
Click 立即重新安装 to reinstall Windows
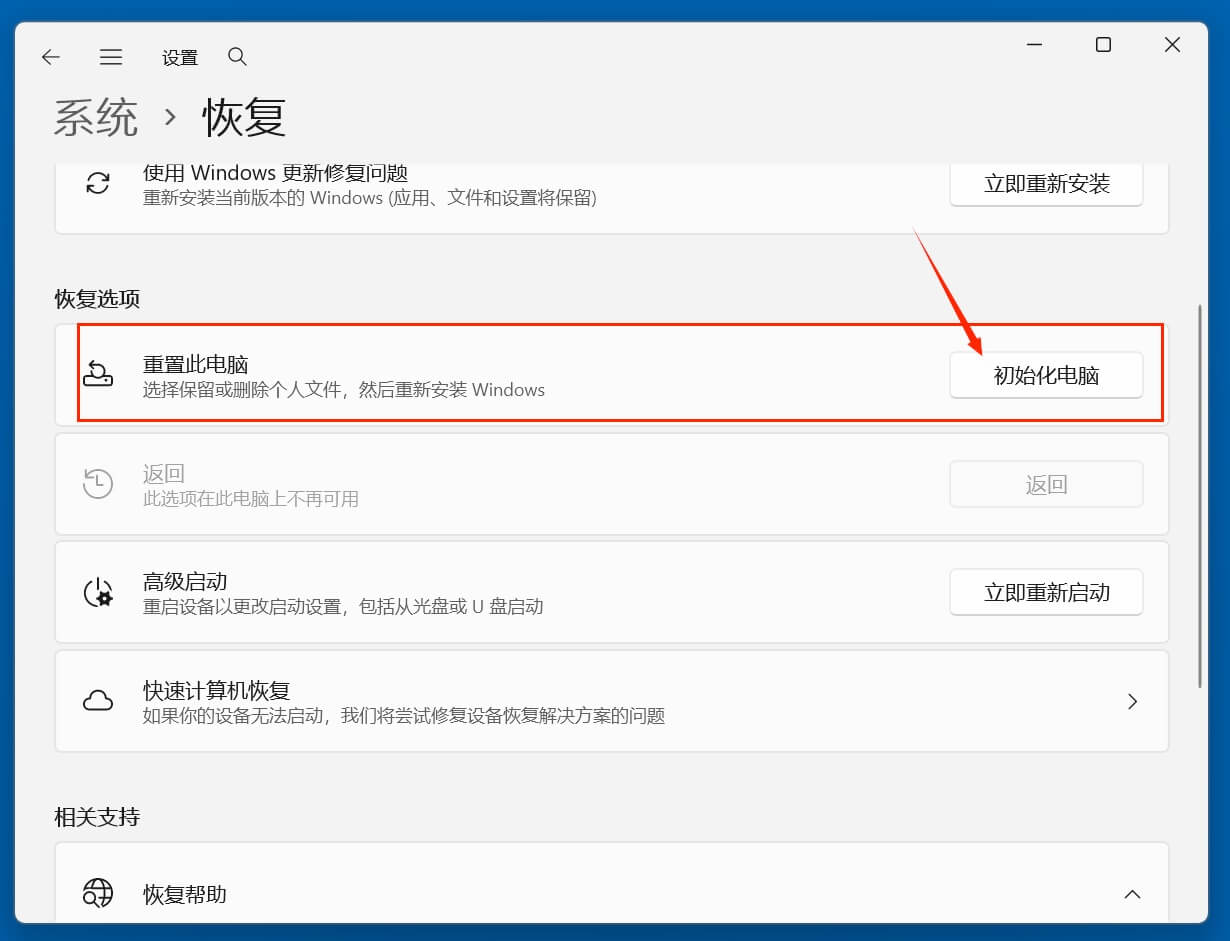click(1046, 184)
